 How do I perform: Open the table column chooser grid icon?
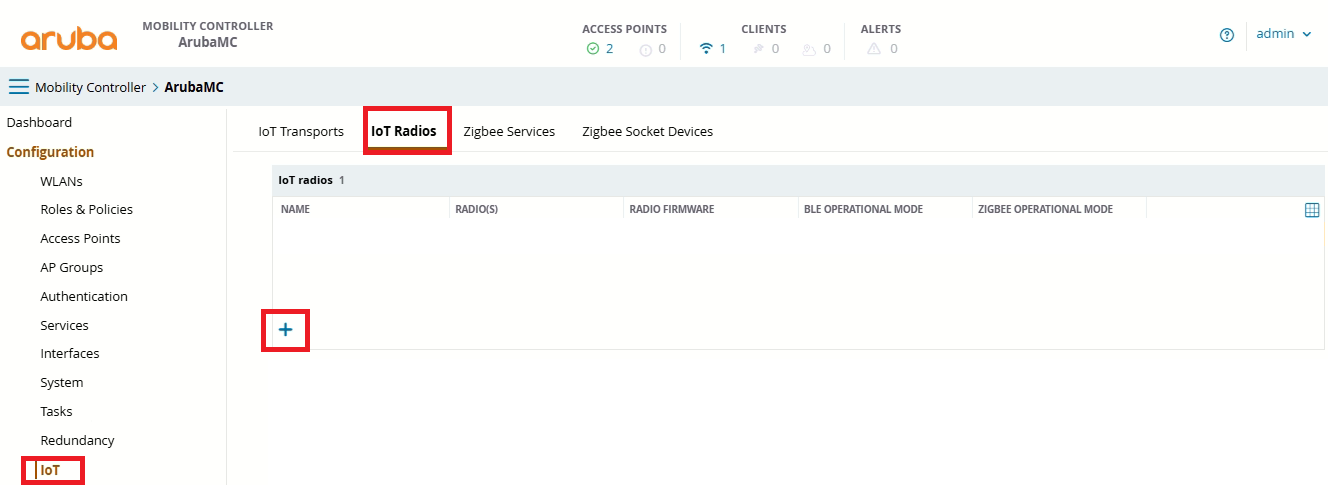[x=1312, y=210]
